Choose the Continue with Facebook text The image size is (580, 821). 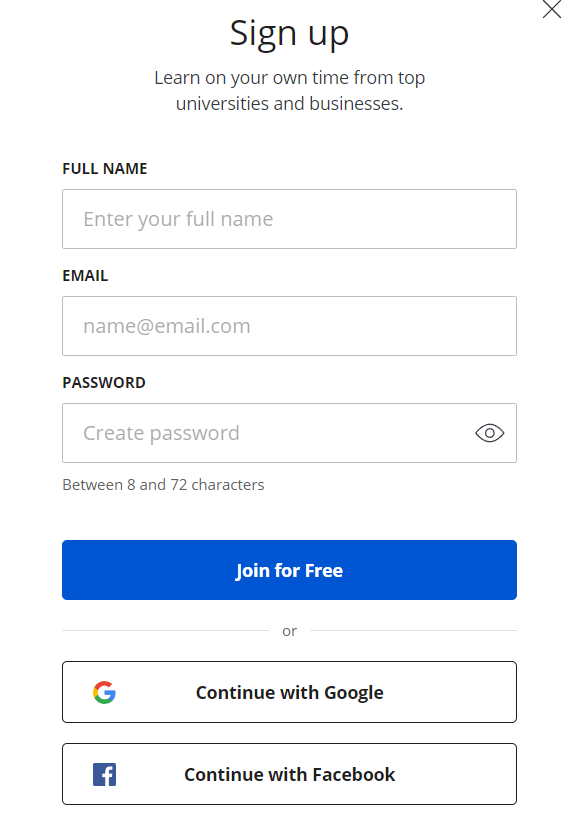click(289, 774)
